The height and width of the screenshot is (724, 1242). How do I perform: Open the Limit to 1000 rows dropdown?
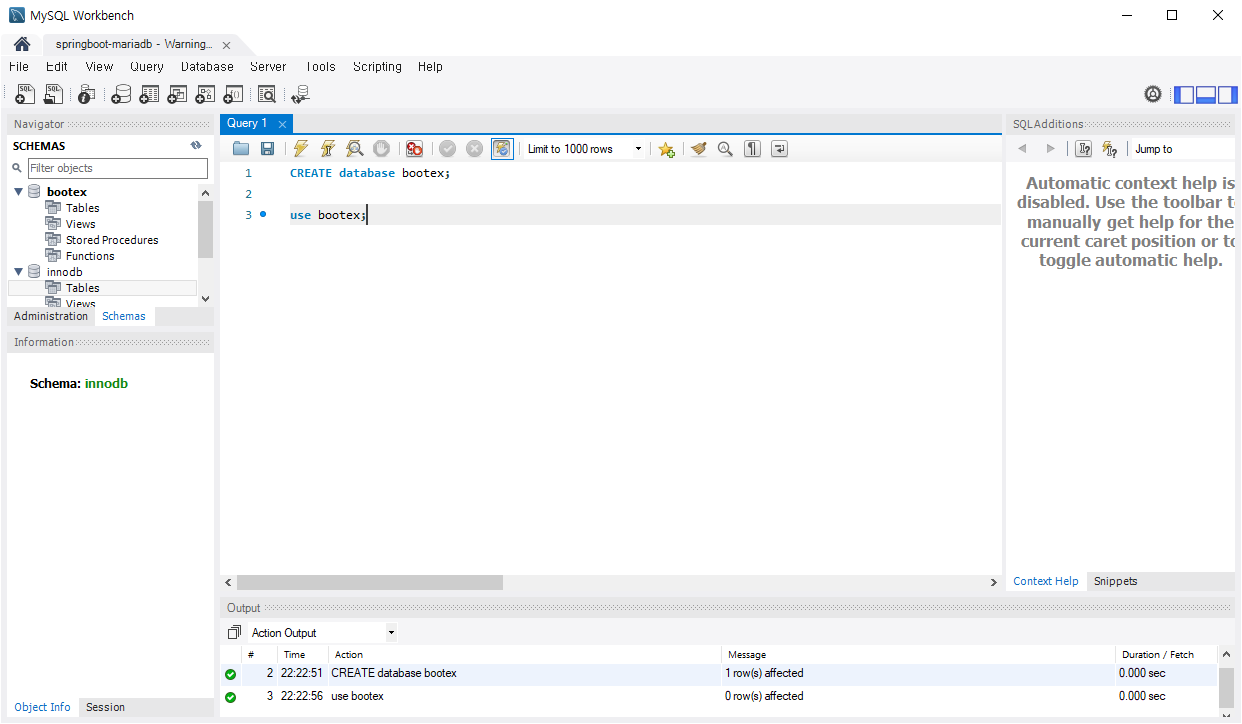tap(584, 149)
